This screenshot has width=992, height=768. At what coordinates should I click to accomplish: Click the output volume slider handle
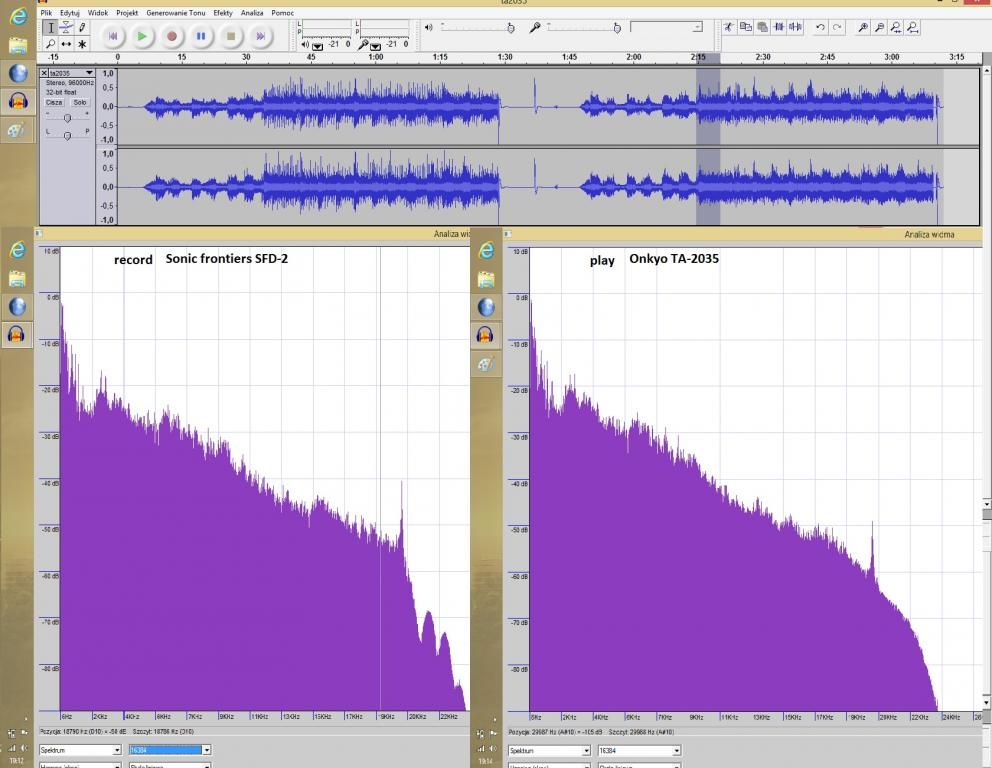pyautogui.click(x=511, y=28)
